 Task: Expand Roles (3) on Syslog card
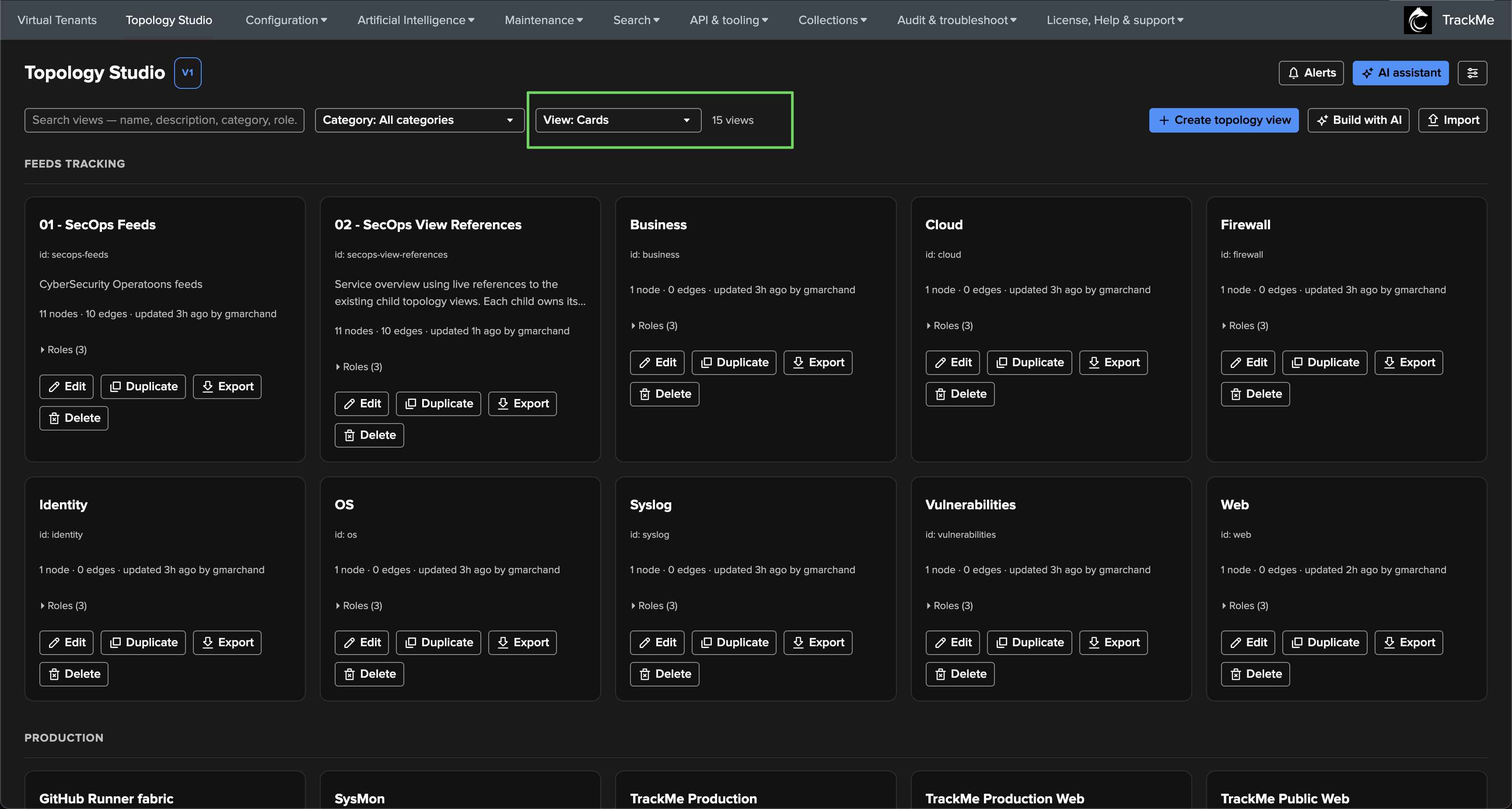click(654, 605)
